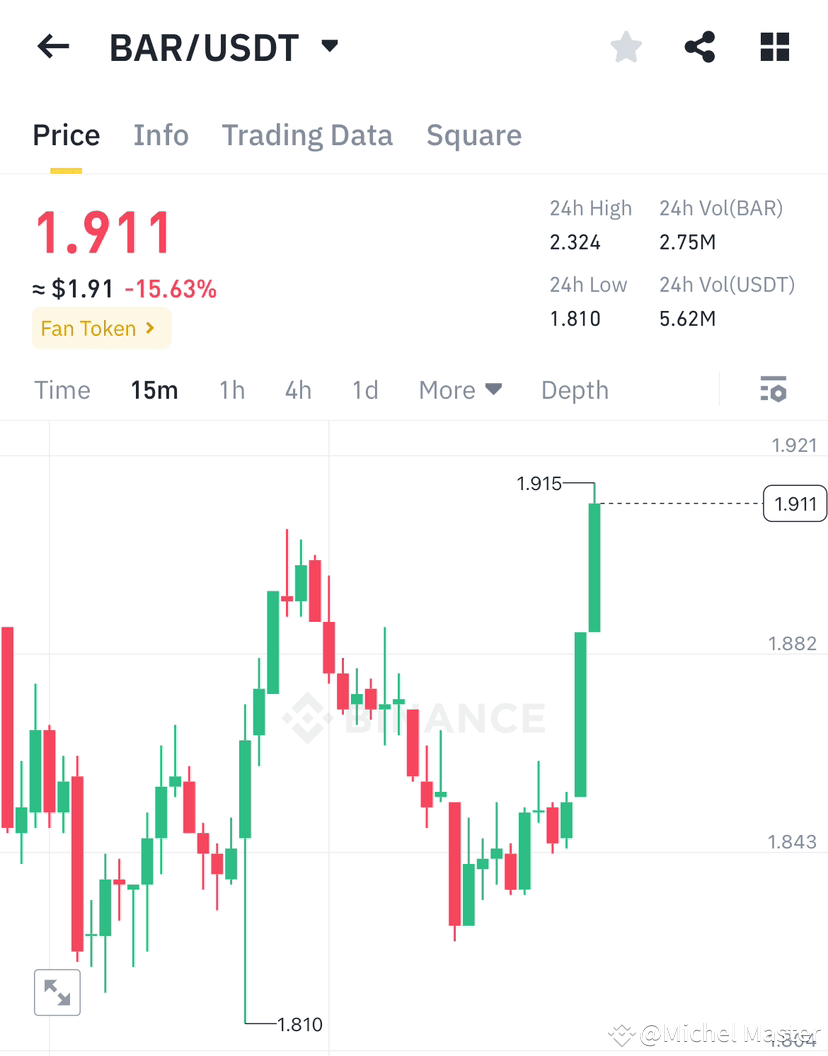Select the 4h chart interval
This screenshot has width=828, height=1056.
pos(298,390)
